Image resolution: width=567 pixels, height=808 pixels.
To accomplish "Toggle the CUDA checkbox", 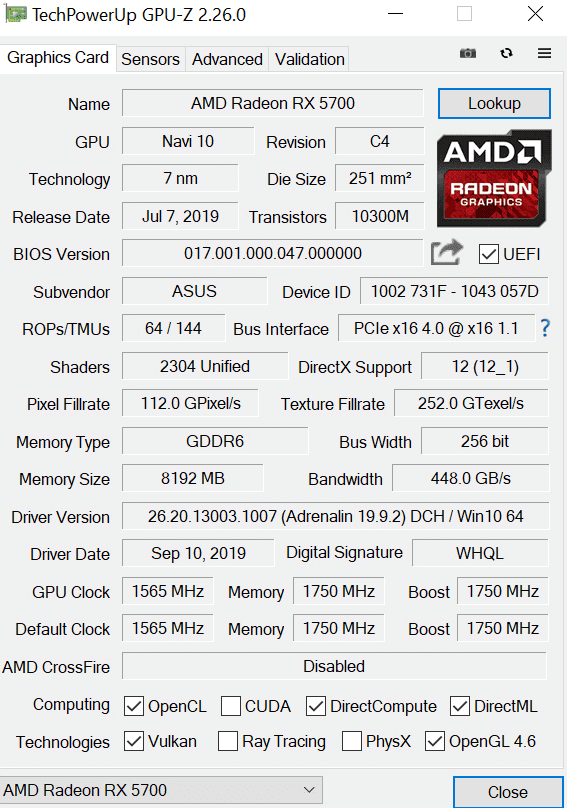I will [x=230, y=706].
